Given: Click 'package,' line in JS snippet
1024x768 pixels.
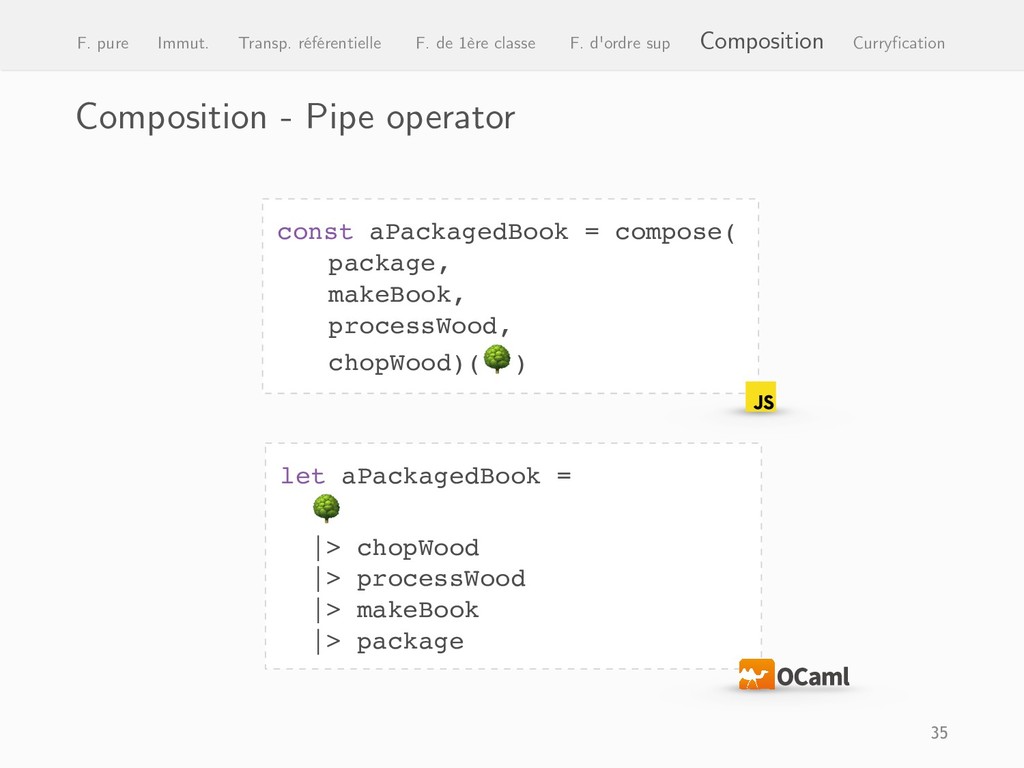Looking at the screenshot, I should coord(388,264).
